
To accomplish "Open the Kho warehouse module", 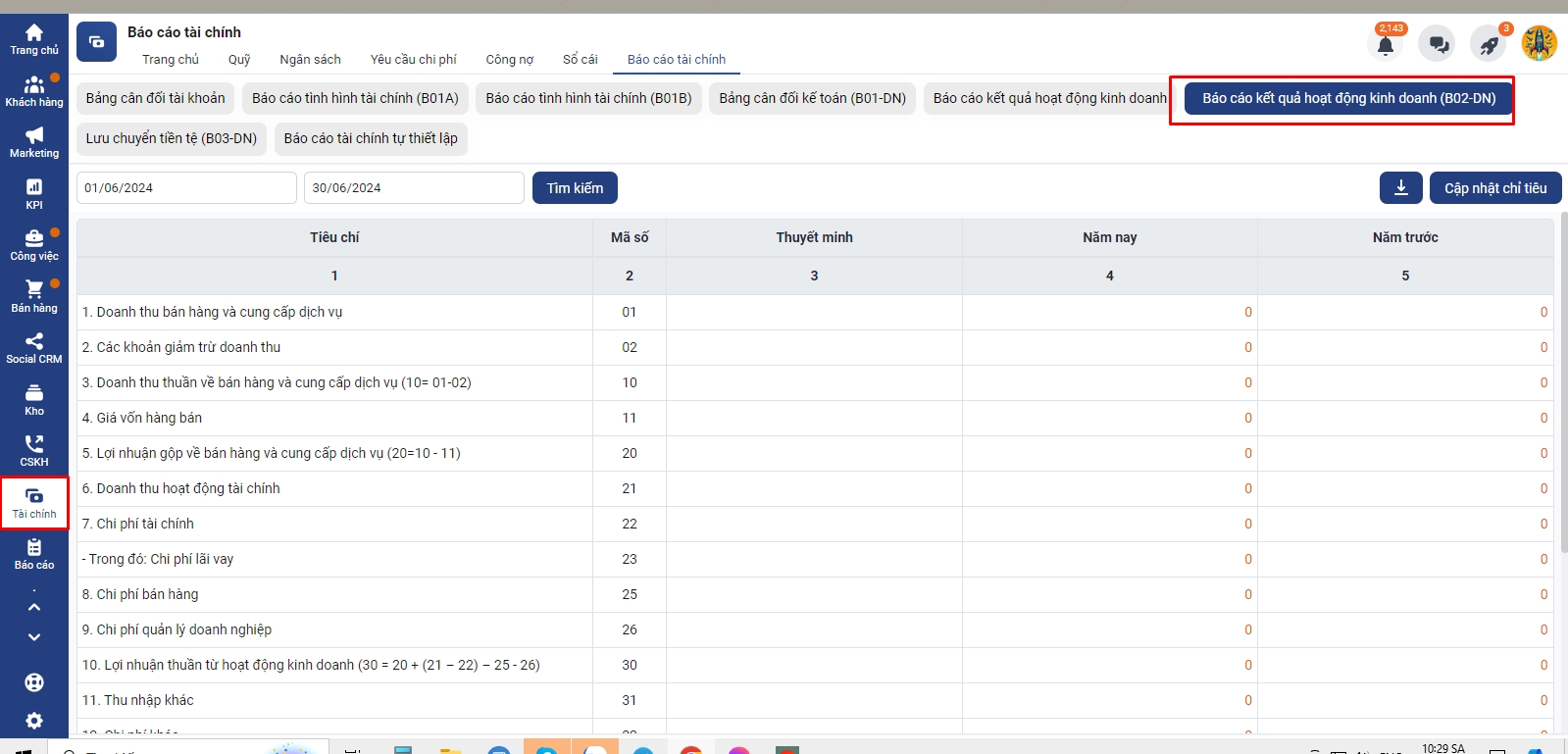I will pos(34,400).
